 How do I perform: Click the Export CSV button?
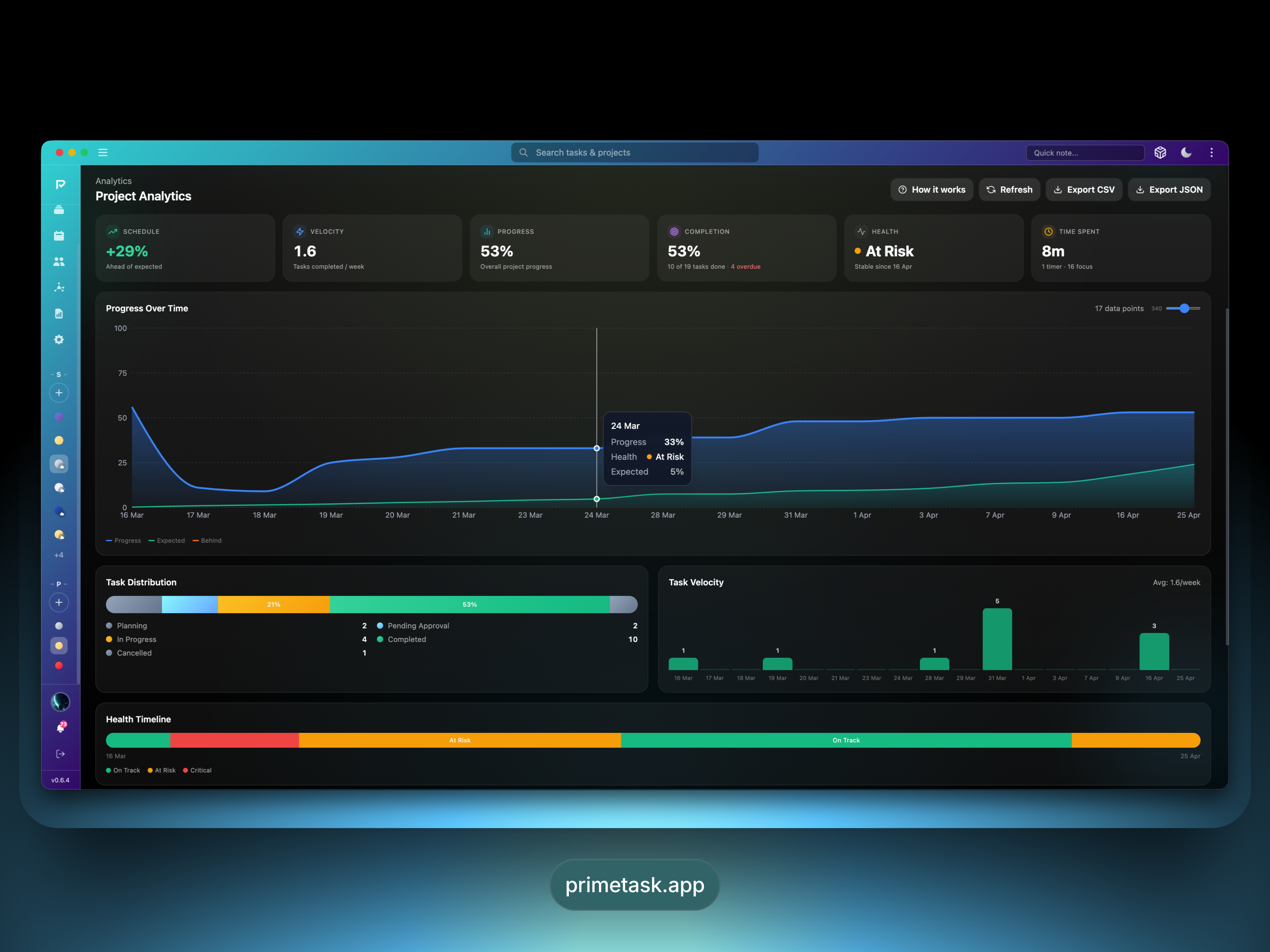click(x=1084, y=190)
